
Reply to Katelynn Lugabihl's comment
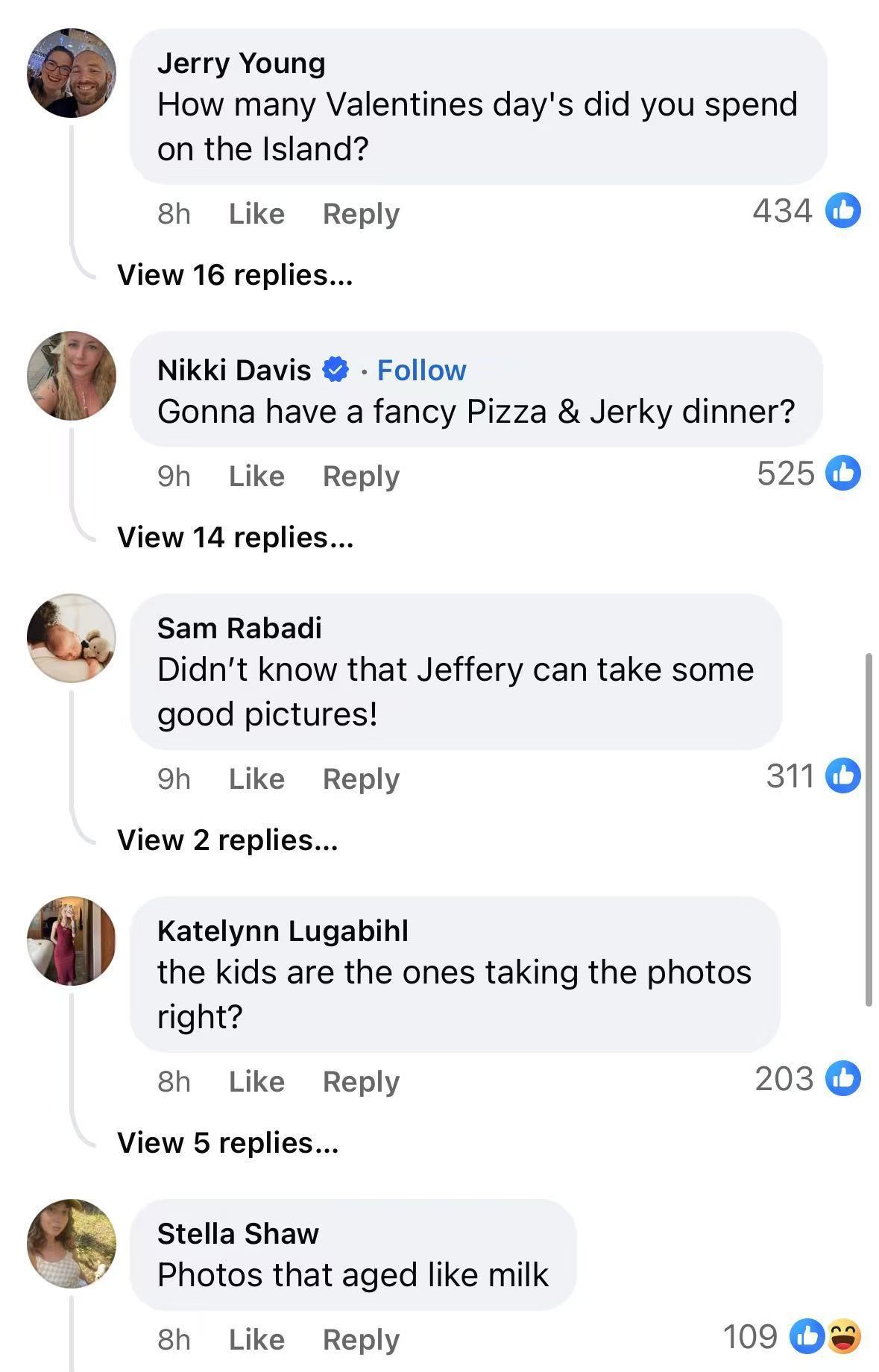[x=361, y=1082]
